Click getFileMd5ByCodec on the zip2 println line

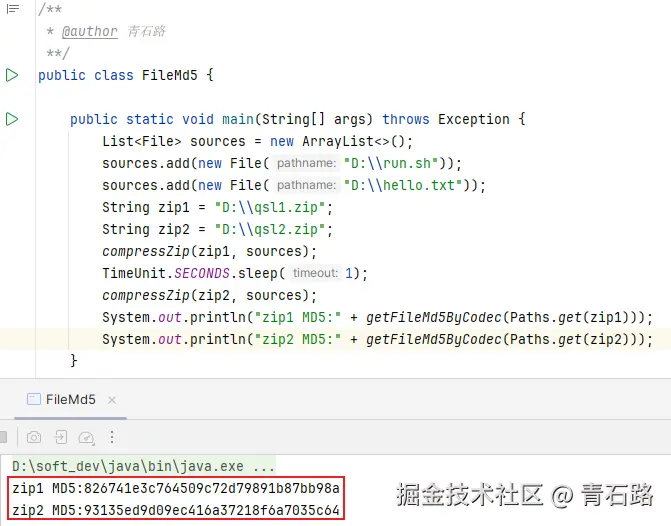tap(433, 340)
